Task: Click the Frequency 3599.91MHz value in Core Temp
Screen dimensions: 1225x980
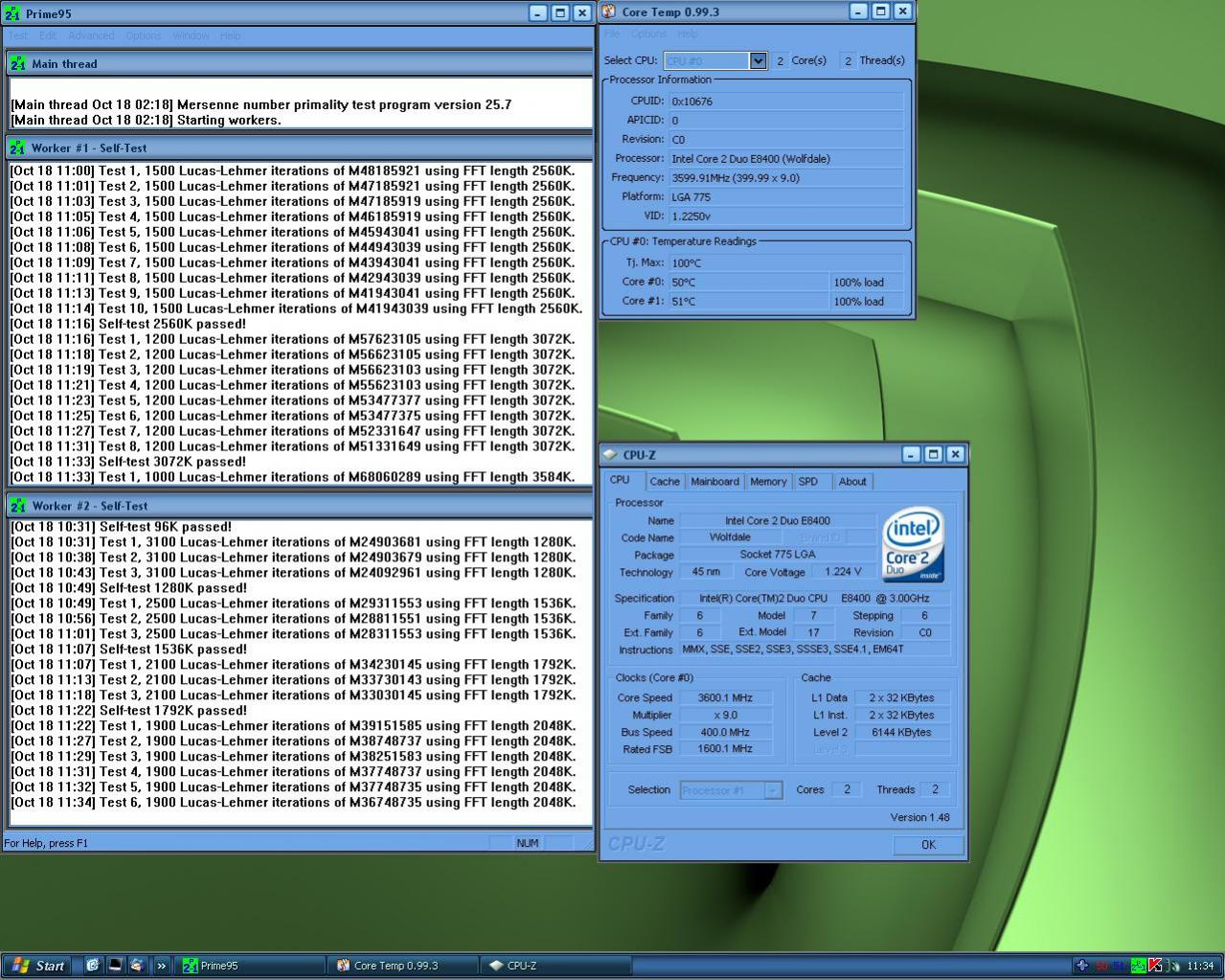Action: tap(785, 178)
